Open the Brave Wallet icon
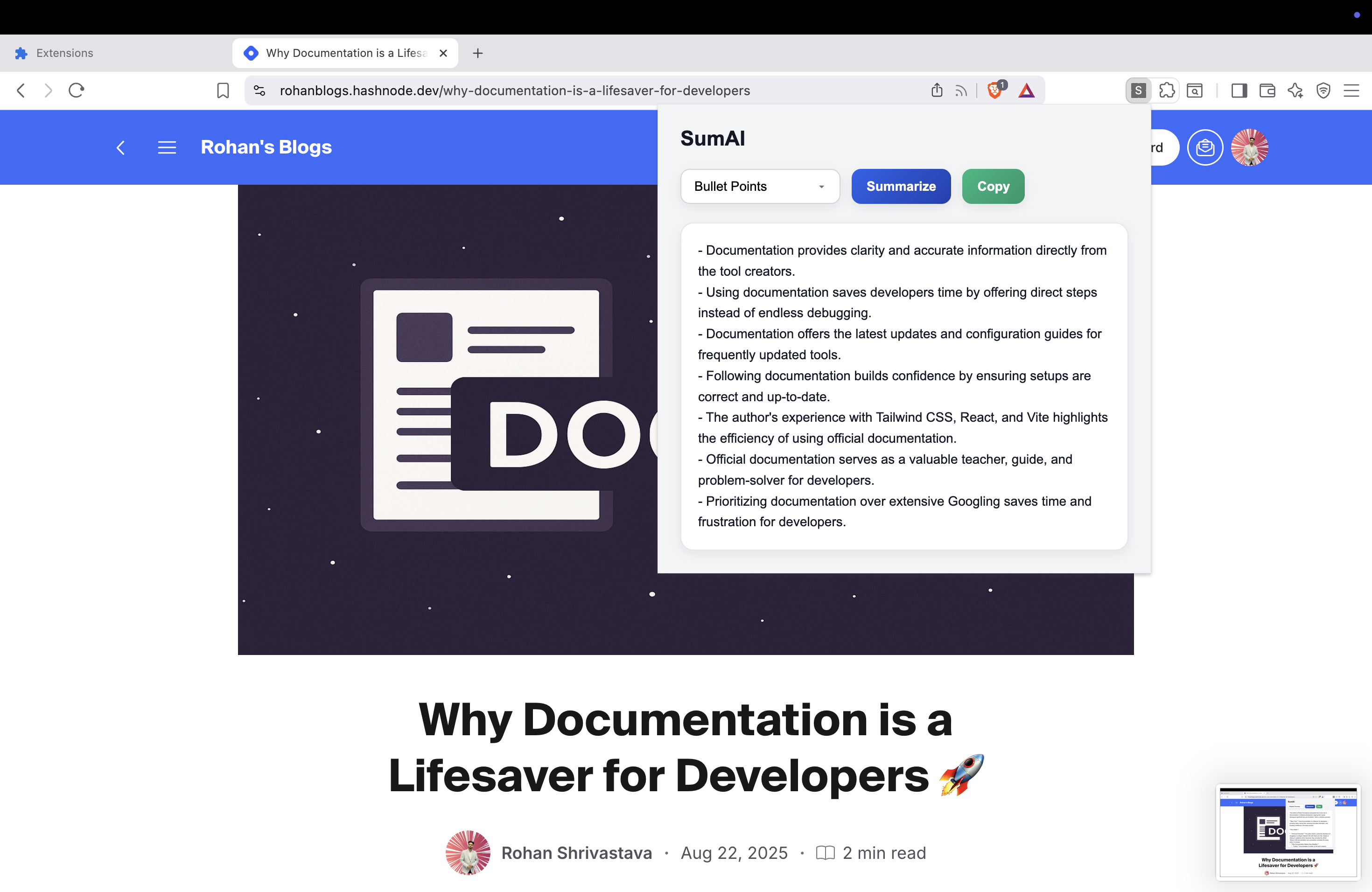 coord(1267,91)
